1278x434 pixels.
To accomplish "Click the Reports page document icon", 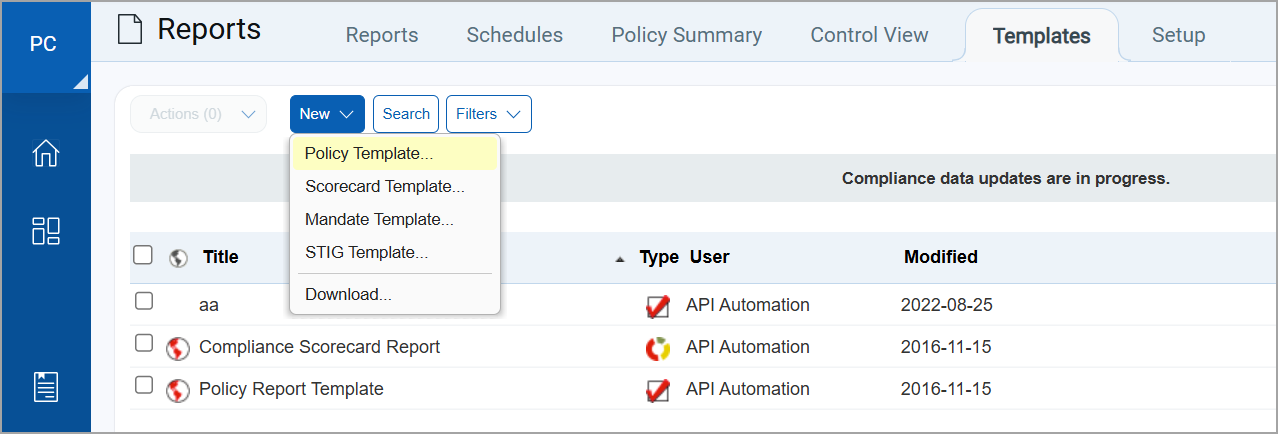I will click(x=130, y=30).
